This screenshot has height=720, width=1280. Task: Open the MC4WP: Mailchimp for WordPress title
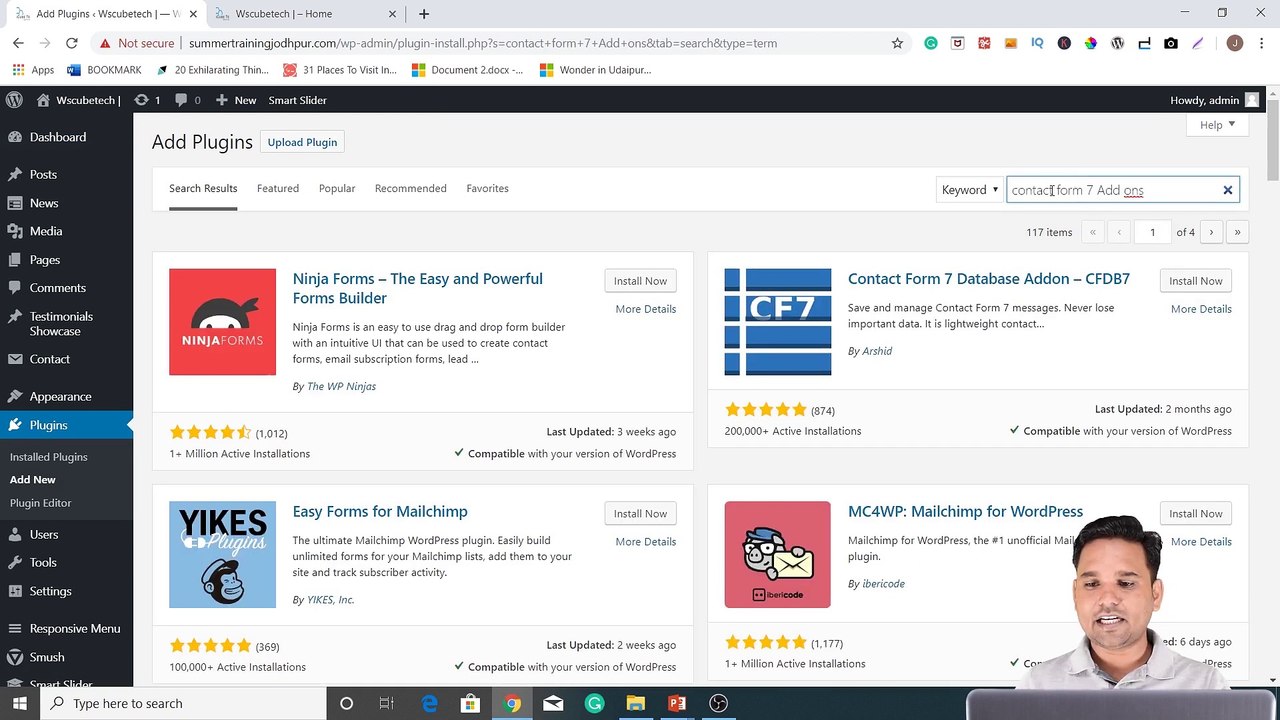click(965, 512)
